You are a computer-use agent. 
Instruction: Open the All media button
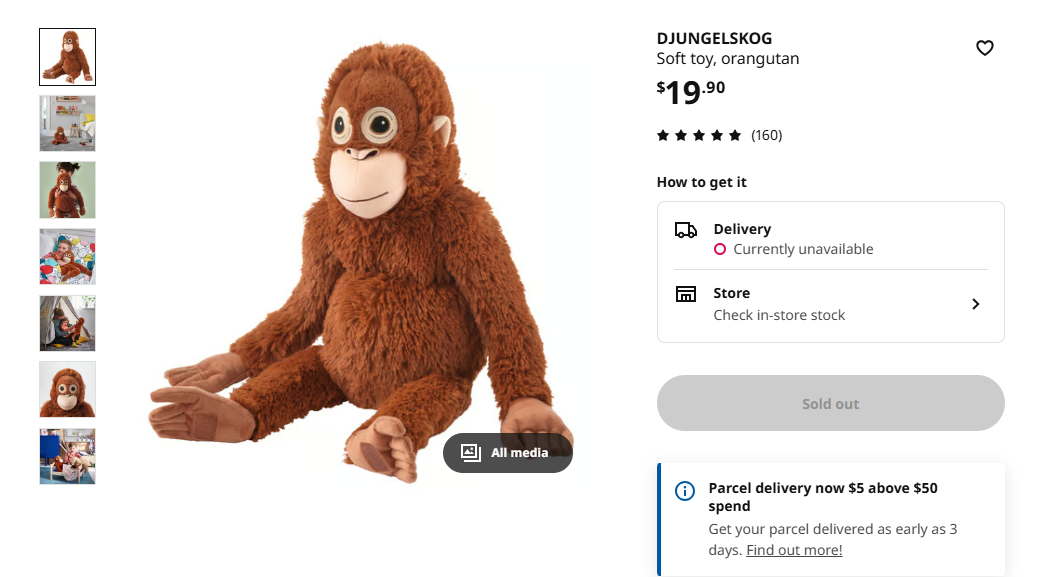[508, 453]
